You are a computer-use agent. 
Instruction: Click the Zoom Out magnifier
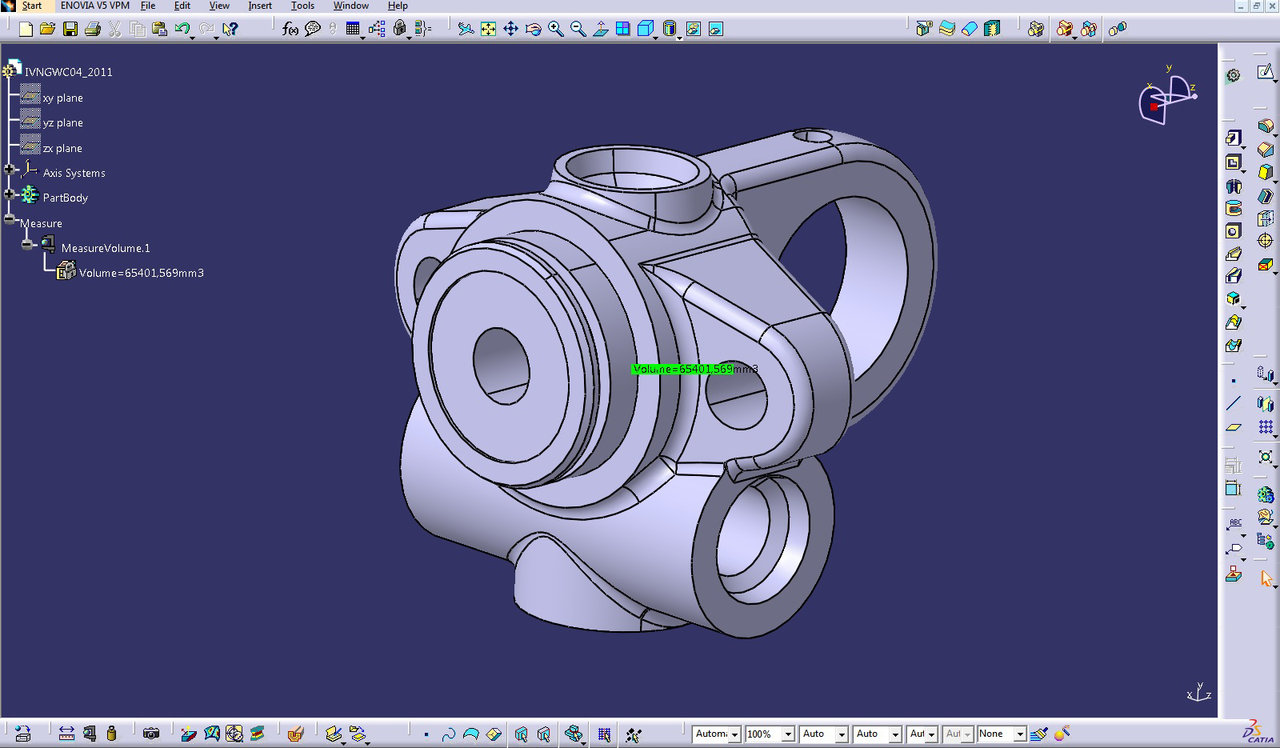[x=578, y=29]
